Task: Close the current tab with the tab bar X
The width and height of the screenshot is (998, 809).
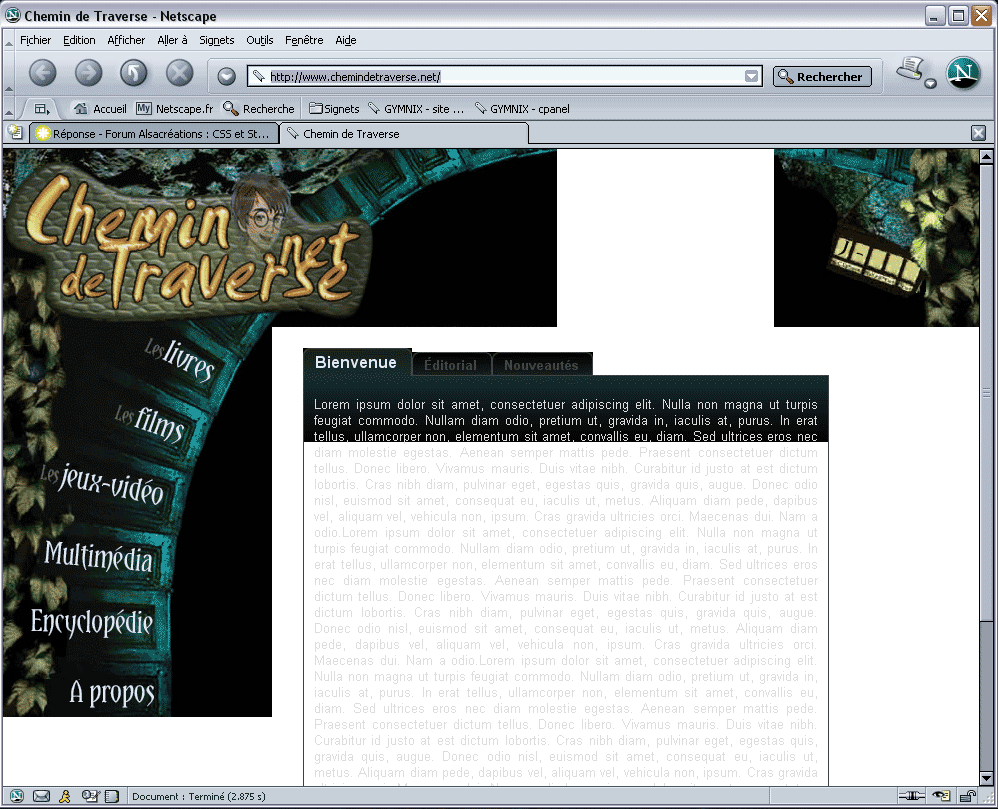Action: pyautogui.click(x=978, y=133)
